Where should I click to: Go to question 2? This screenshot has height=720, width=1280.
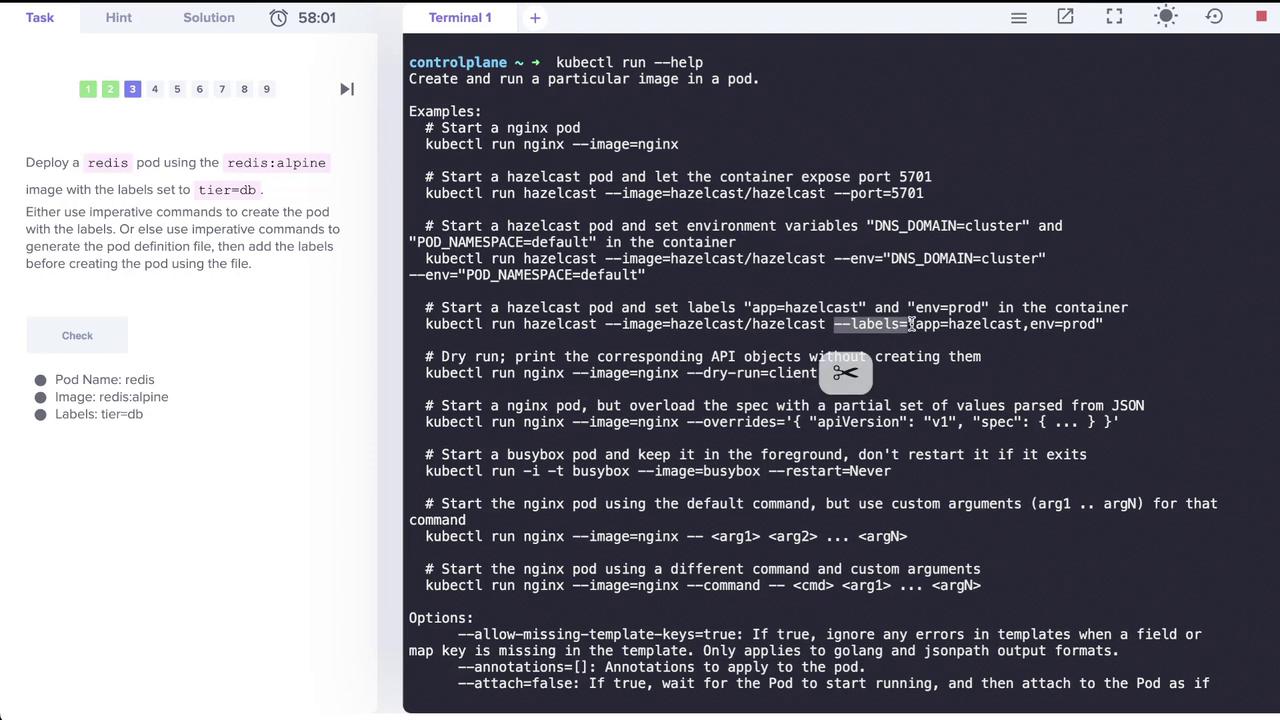110,89
